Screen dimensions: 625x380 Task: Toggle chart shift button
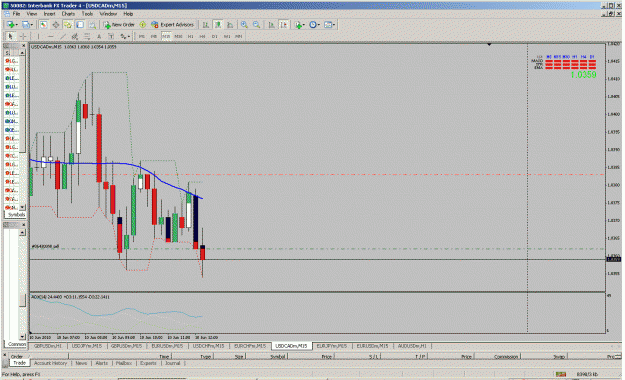pyautogui.click(x=284, y=25)
